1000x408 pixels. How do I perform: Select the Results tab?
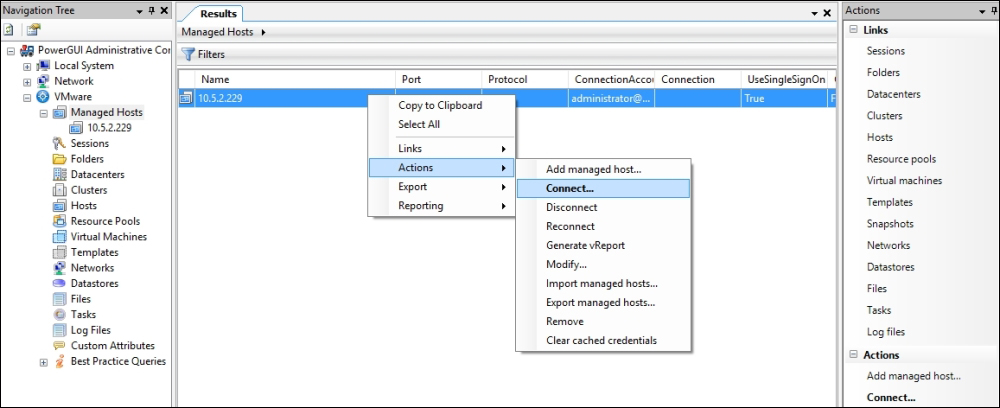tap(218, 13)
